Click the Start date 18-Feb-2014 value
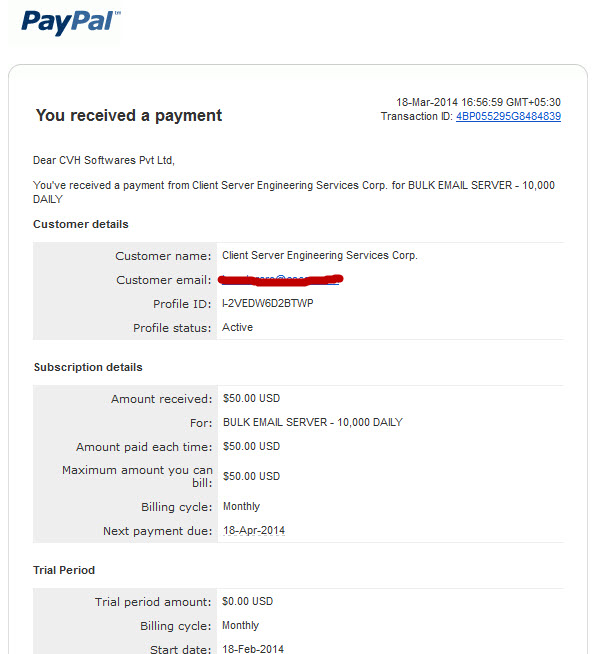This screenshot has height=654, width=601. point(253,649)
